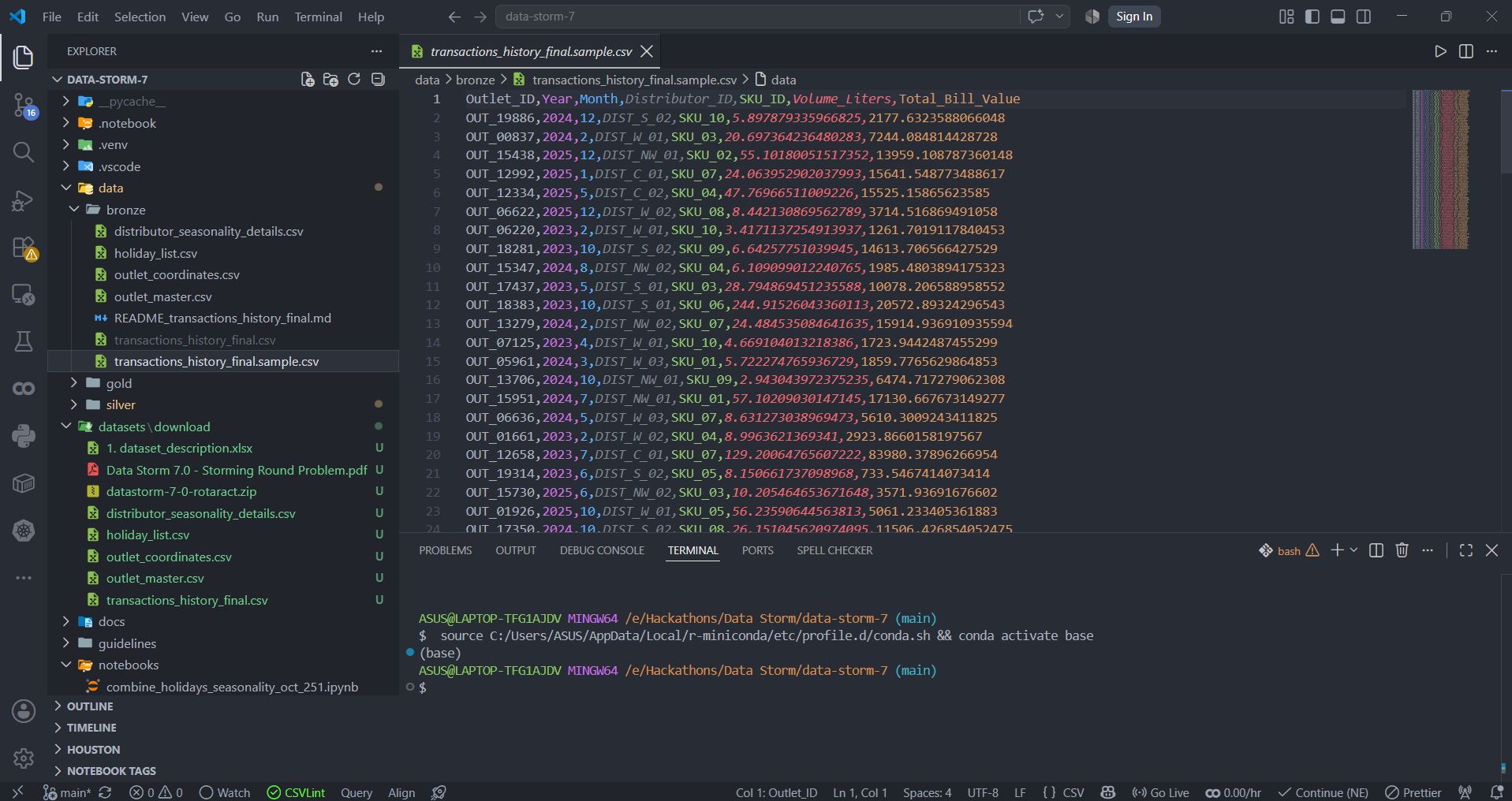Screen dimensions: 1512x801
Task: Click the editor minimap preview
Action: [1440, 170]
